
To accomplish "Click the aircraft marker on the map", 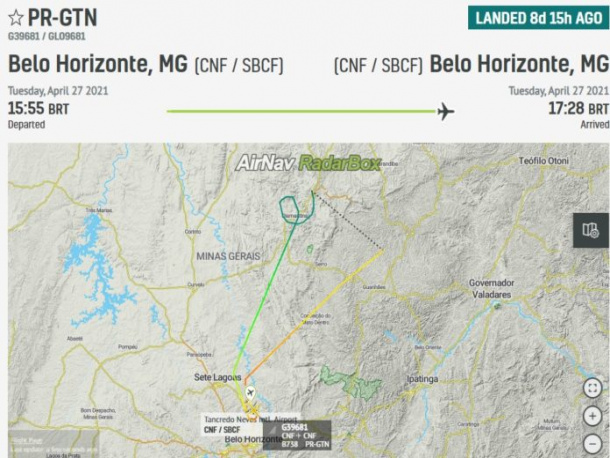I will point(251,393).
